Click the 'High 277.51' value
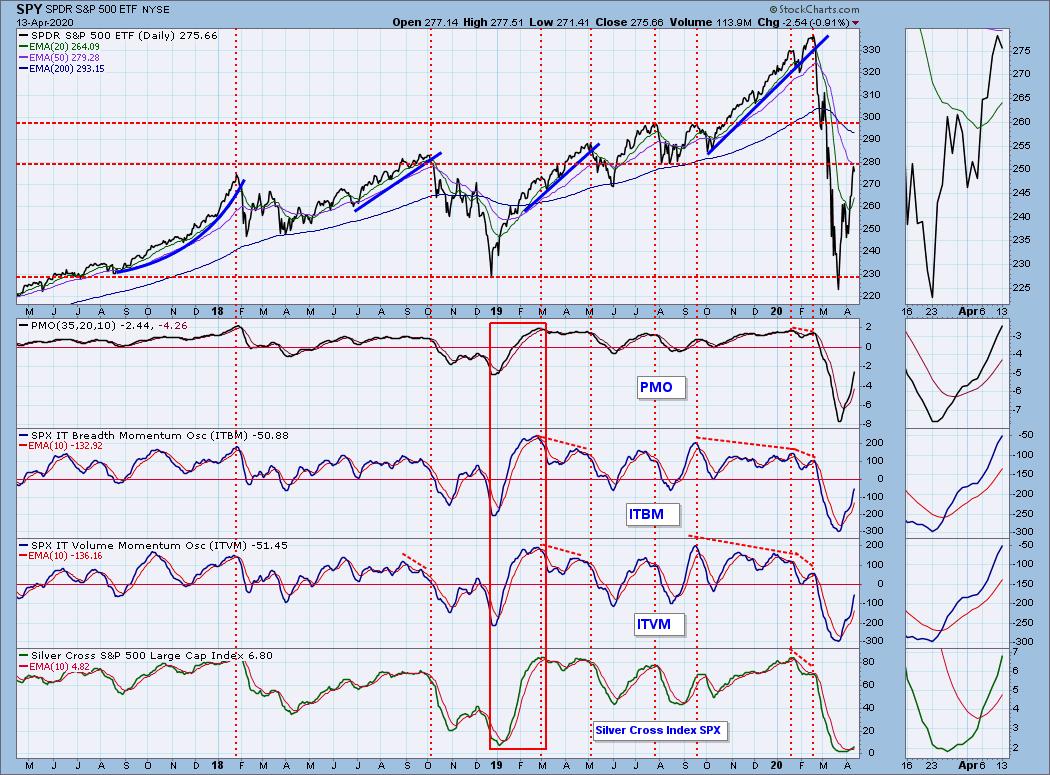This screenshot has width=1050, height=775. click(x=493, y=22)
